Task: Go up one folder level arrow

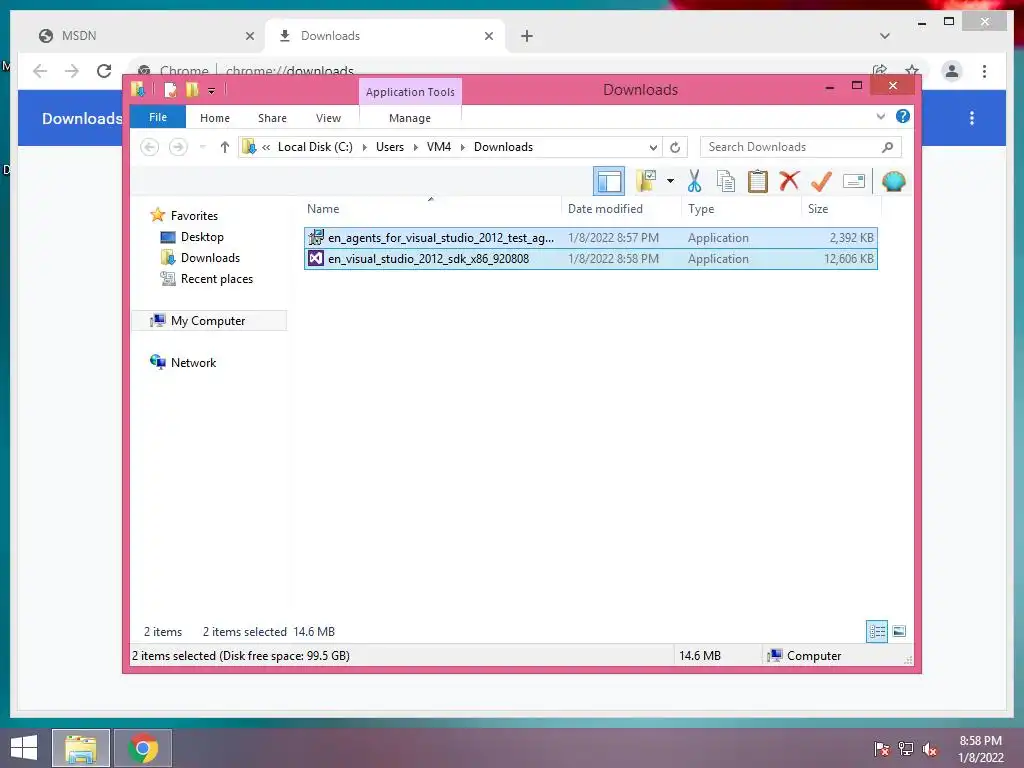Action: tap(225, 147)
